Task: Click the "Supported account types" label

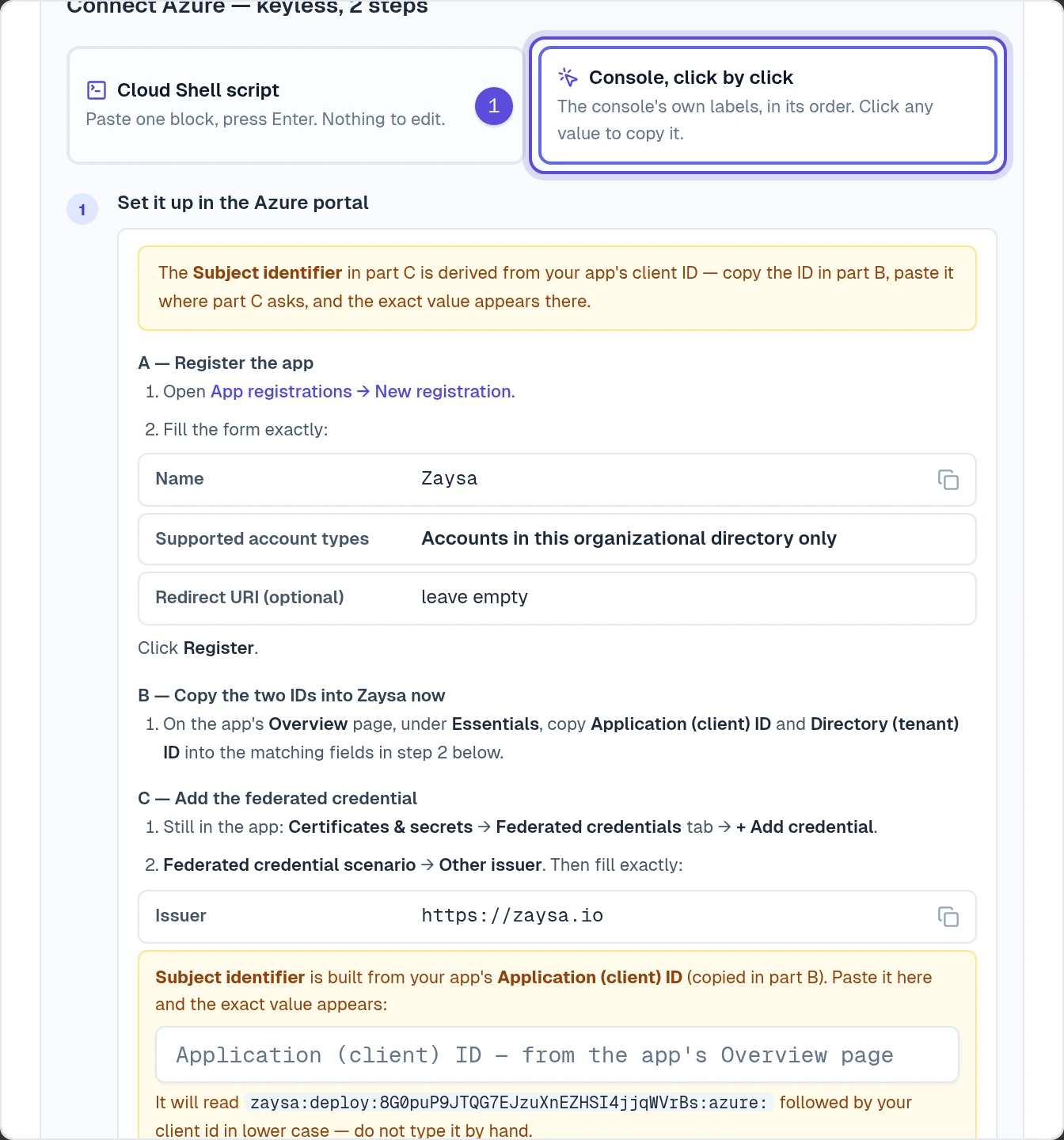Action: pyautogui.click(x=262, y=538)
